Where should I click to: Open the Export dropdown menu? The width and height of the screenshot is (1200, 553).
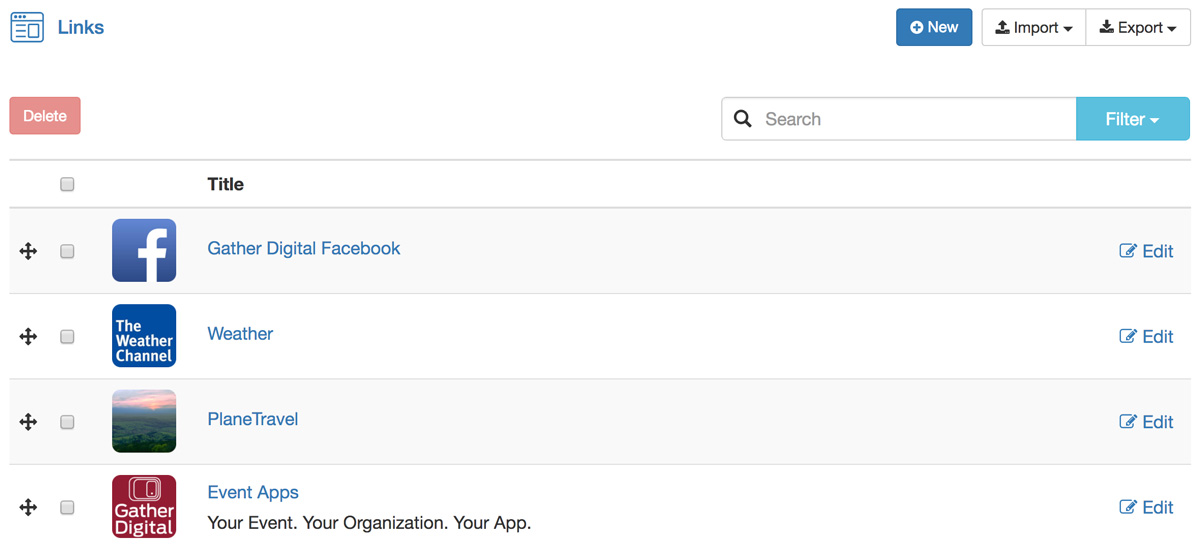[1138, 27]
